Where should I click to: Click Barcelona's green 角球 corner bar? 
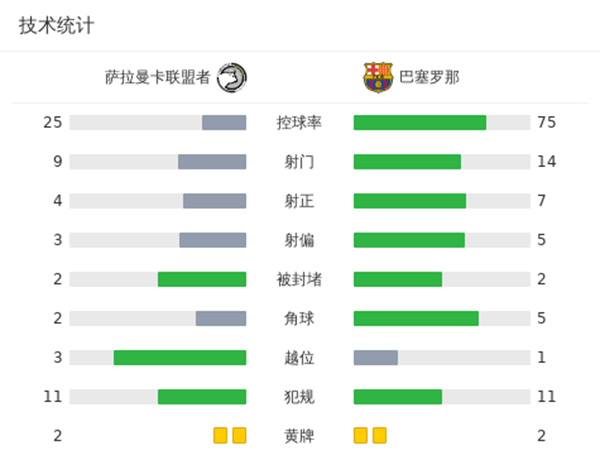click(416, 319)
